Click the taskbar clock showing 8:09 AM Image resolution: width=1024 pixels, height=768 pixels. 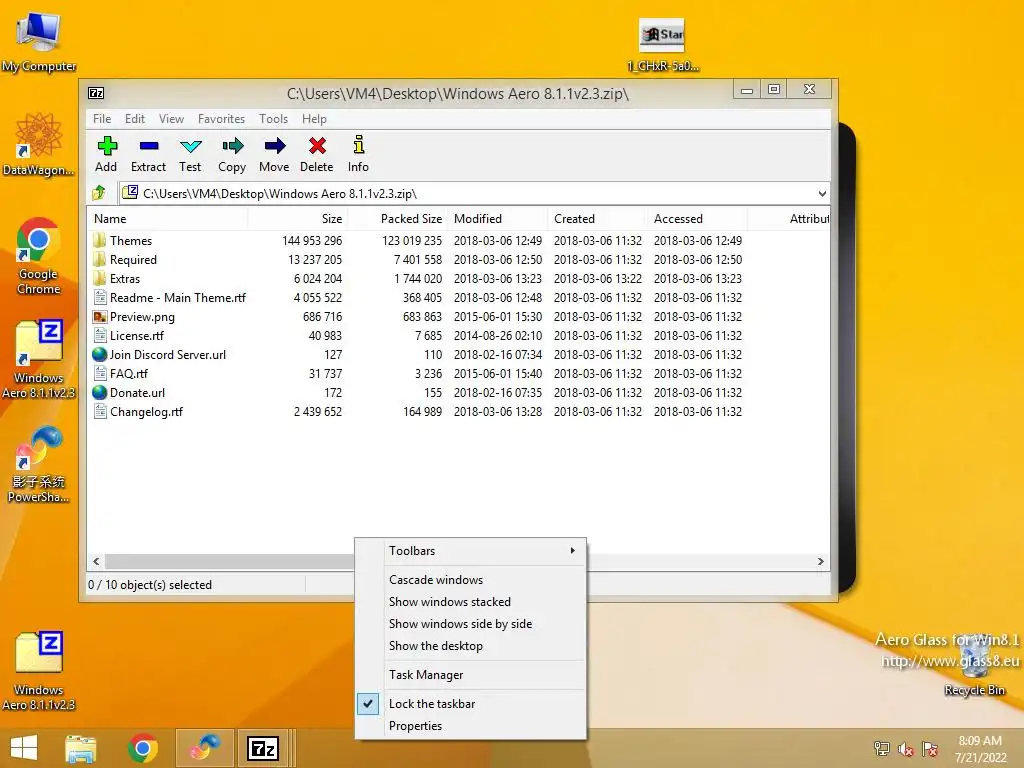coord(980,749)
